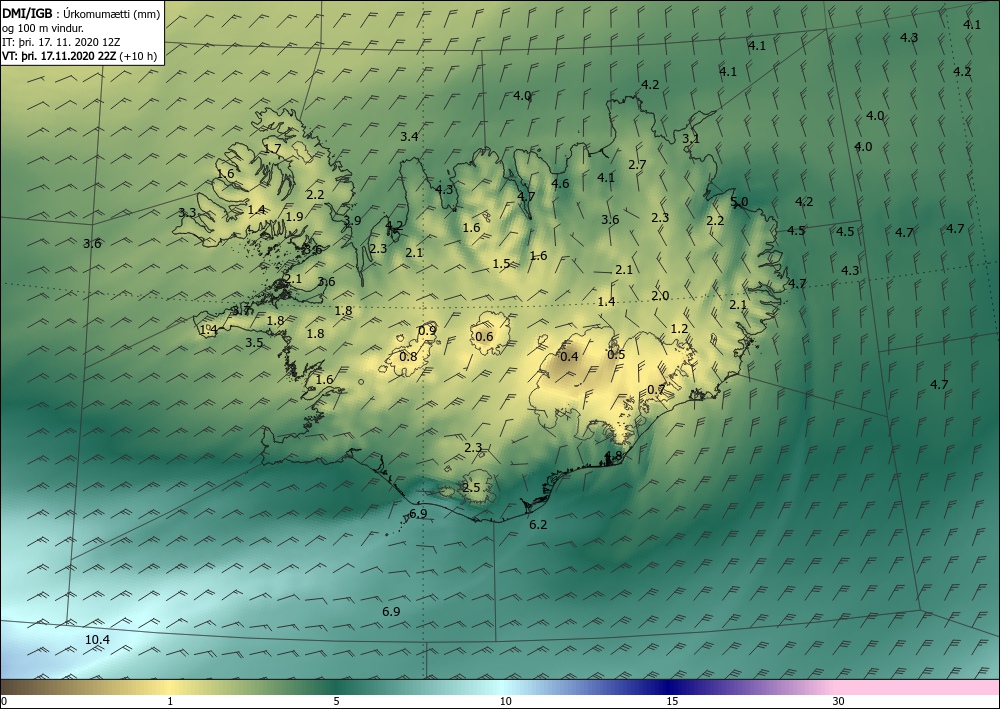Select the 2.7 value on the map

coord(637,164)
